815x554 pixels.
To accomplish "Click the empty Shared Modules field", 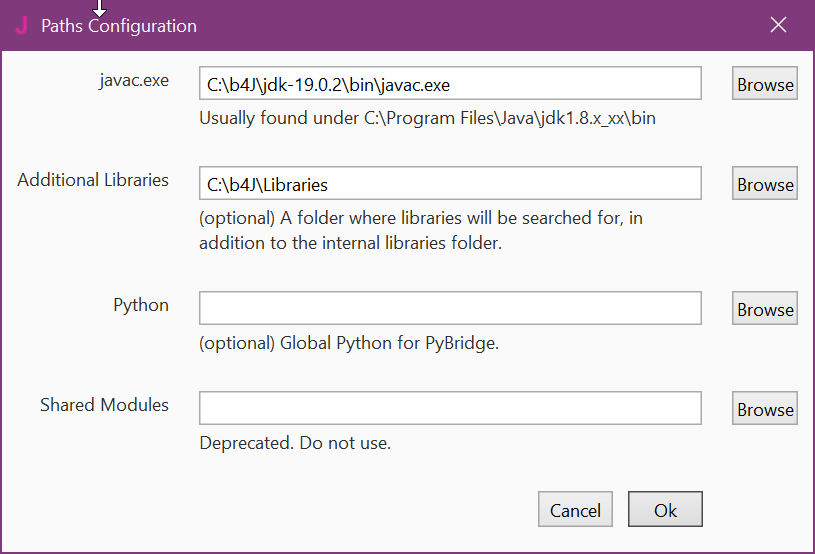I will click(450, 408).
